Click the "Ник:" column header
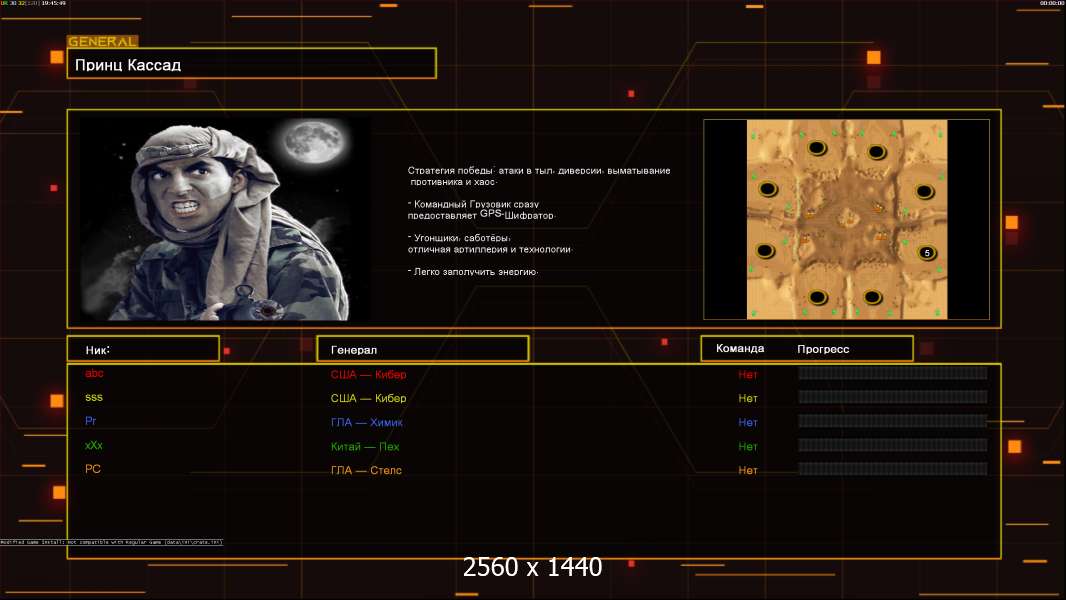Image resolution: width=1066 pixels, height=600 pixels. (x=143, y=349)
